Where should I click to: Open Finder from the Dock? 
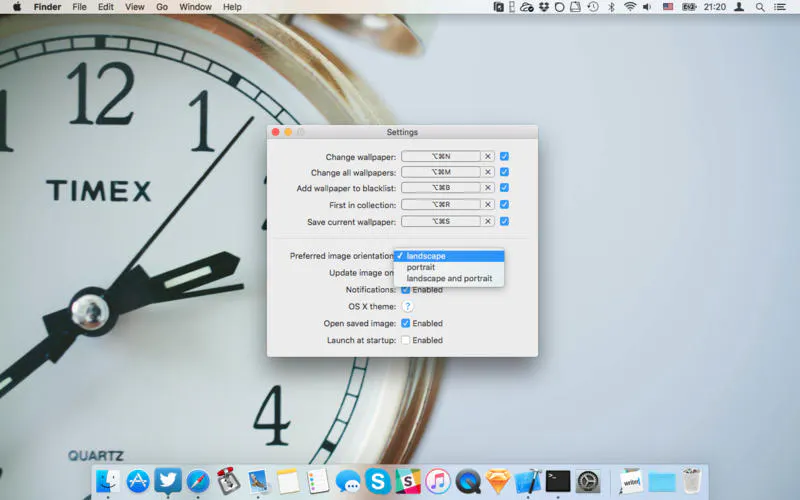[x=108, y=481]
